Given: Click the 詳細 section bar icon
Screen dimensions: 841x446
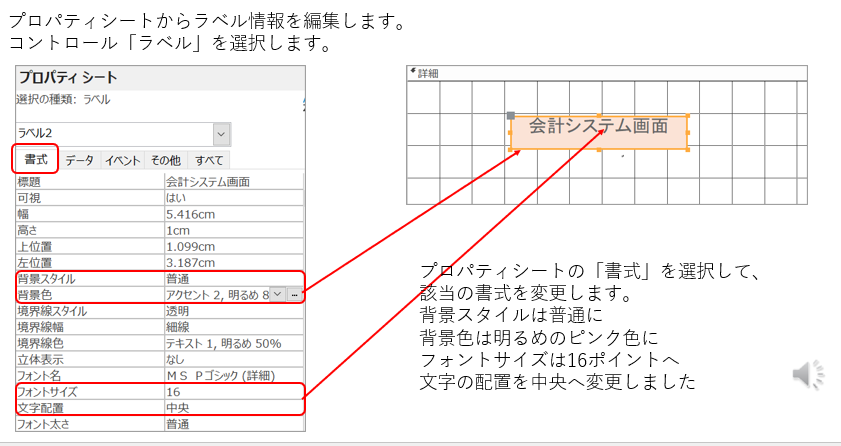Looking at the screenshot, I should (413, 73).
